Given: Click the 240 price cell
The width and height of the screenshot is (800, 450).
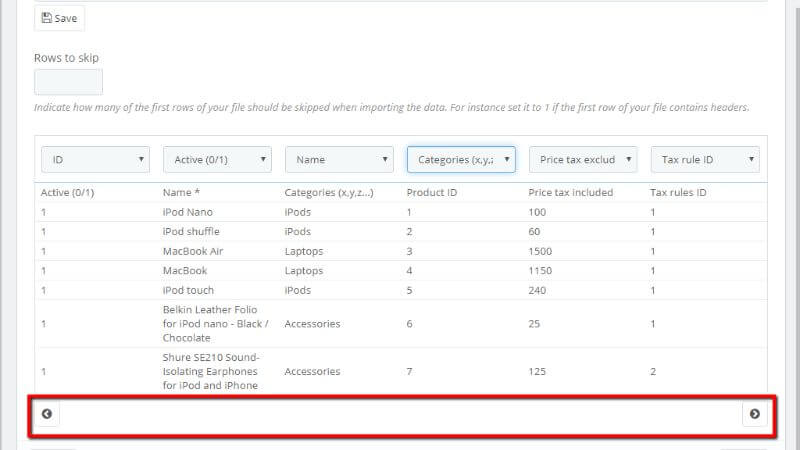Looking at the screenshot, I should pyautogui.click(x=537, y=290).
